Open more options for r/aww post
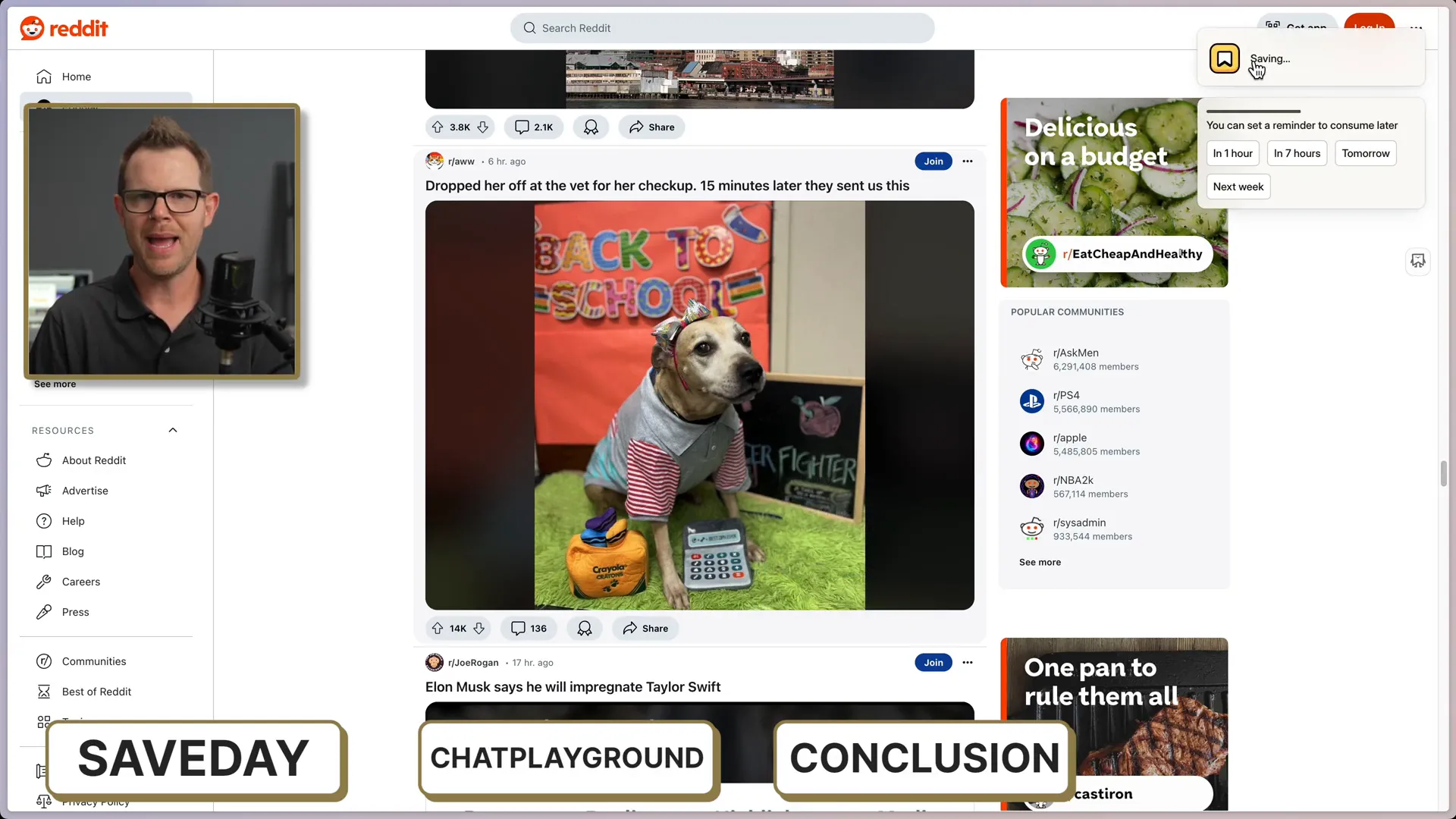 (967, 162)
